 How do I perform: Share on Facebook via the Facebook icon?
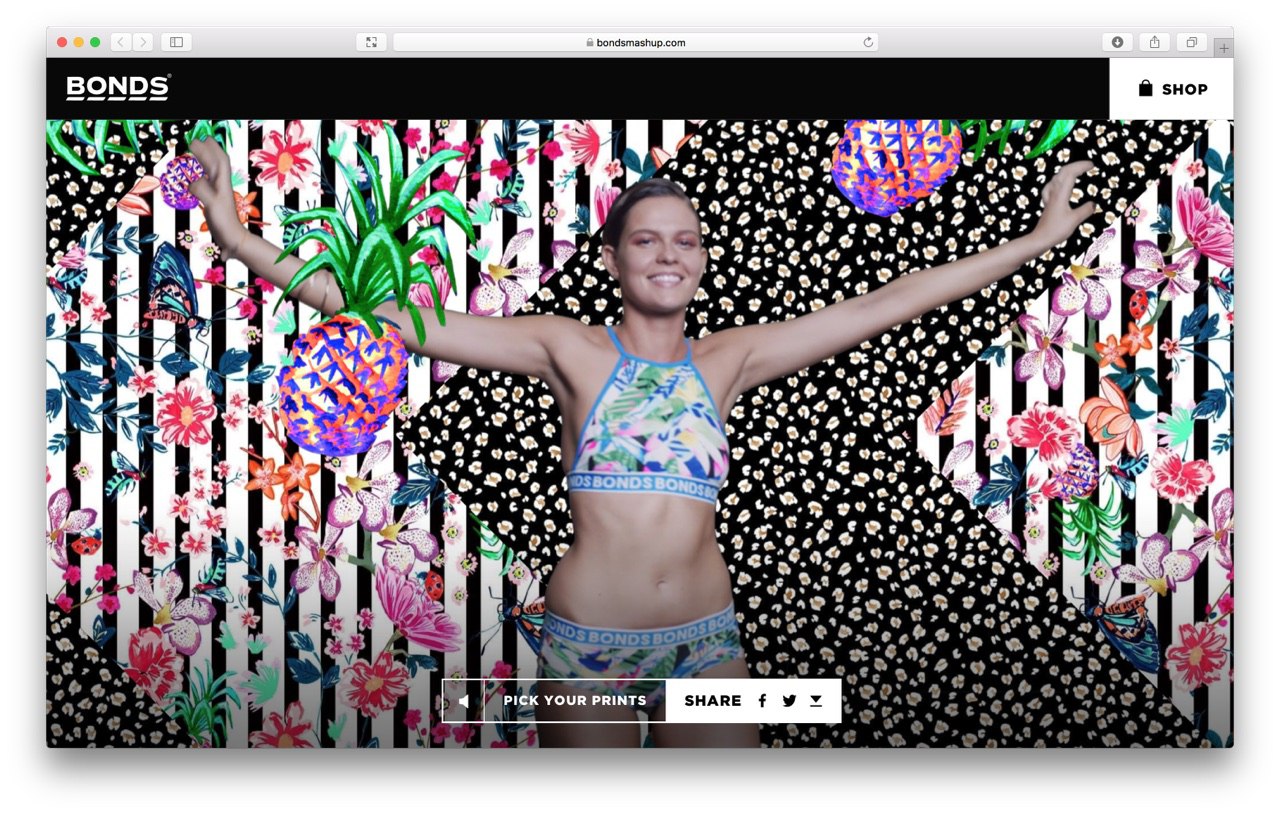coord(762,701)
